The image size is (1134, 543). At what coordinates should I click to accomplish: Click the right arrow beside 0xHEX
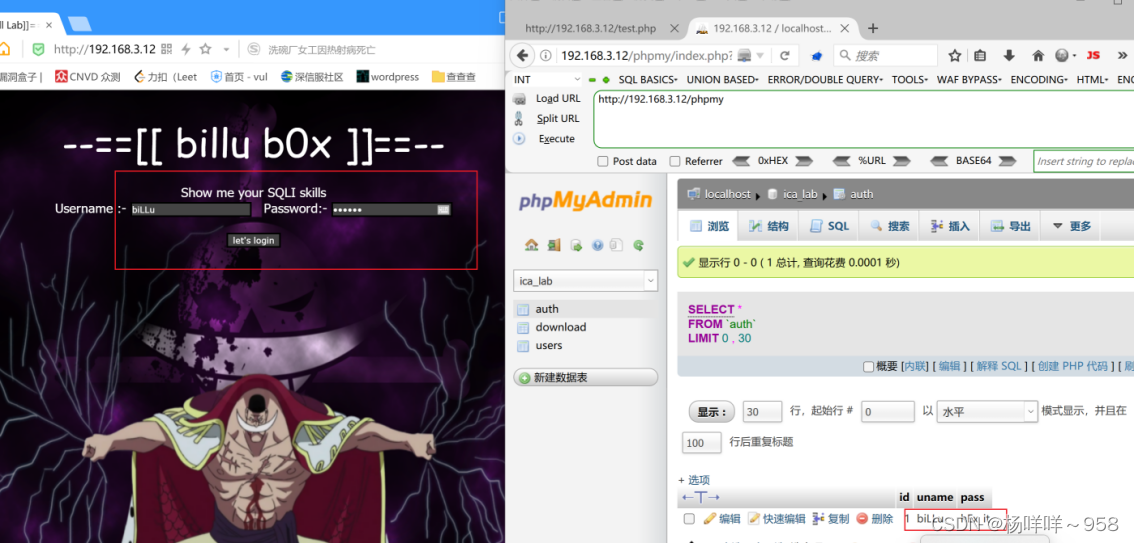pos(804,161)
